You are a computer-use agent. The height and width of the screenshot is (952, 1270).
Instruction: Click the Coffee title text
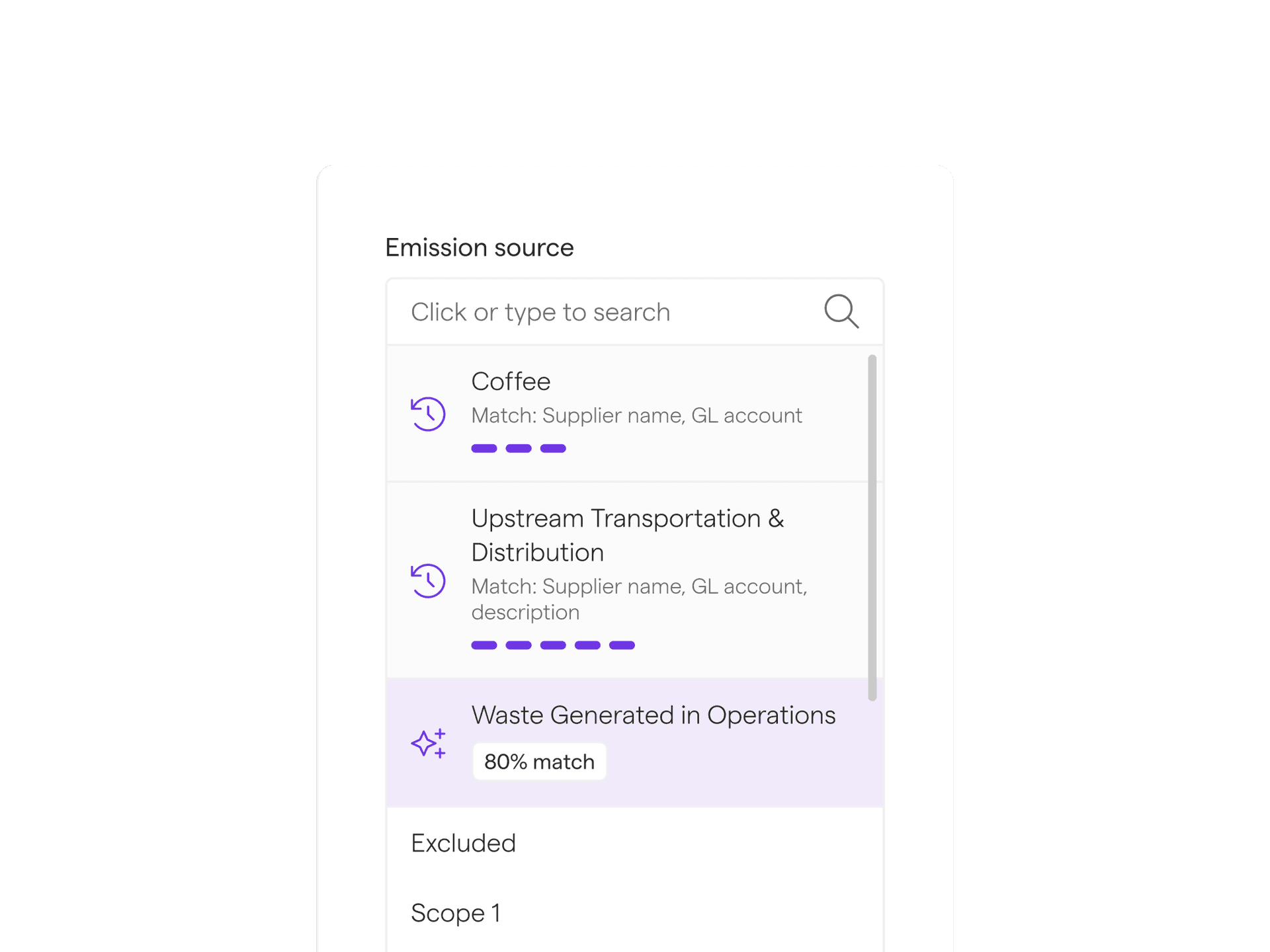click(511, 381)
